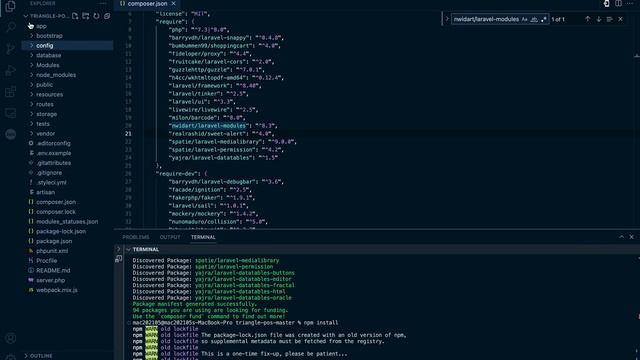Select the composer.json editor tab

147,3
